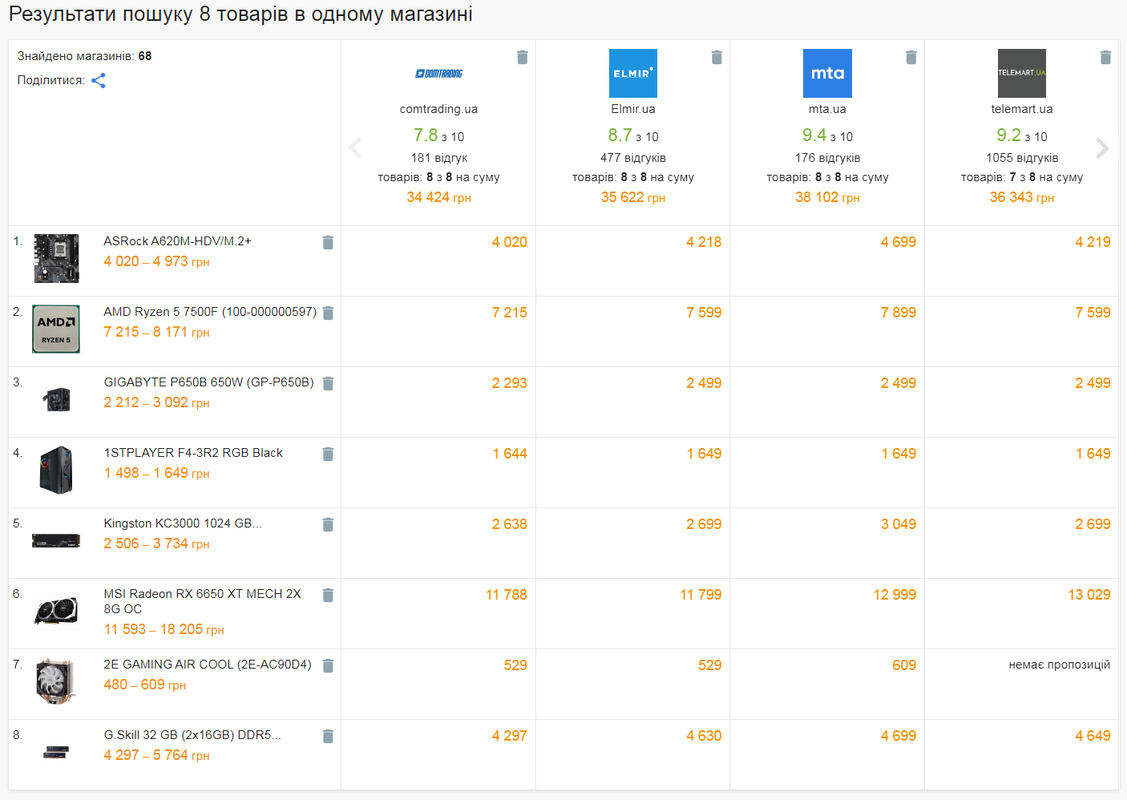This screenshot has height=800, width=1127.
Task: Delete 1STPLAYER F4-3R2 RGB Black from list
Action: (328, 454)
